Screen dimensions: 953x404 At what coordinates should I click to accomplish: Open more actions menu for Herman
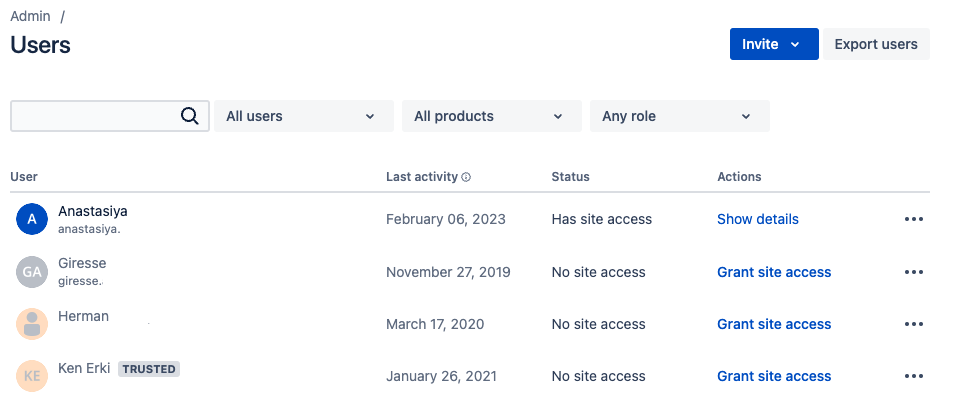tap(913, 324)
